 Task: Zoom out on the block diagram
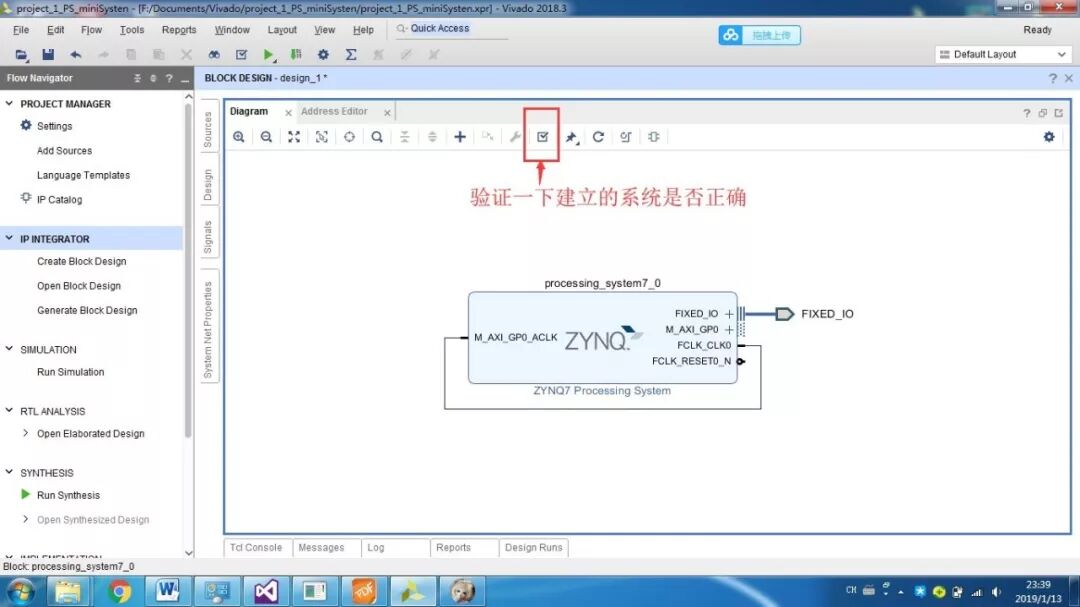pos(266,136)
